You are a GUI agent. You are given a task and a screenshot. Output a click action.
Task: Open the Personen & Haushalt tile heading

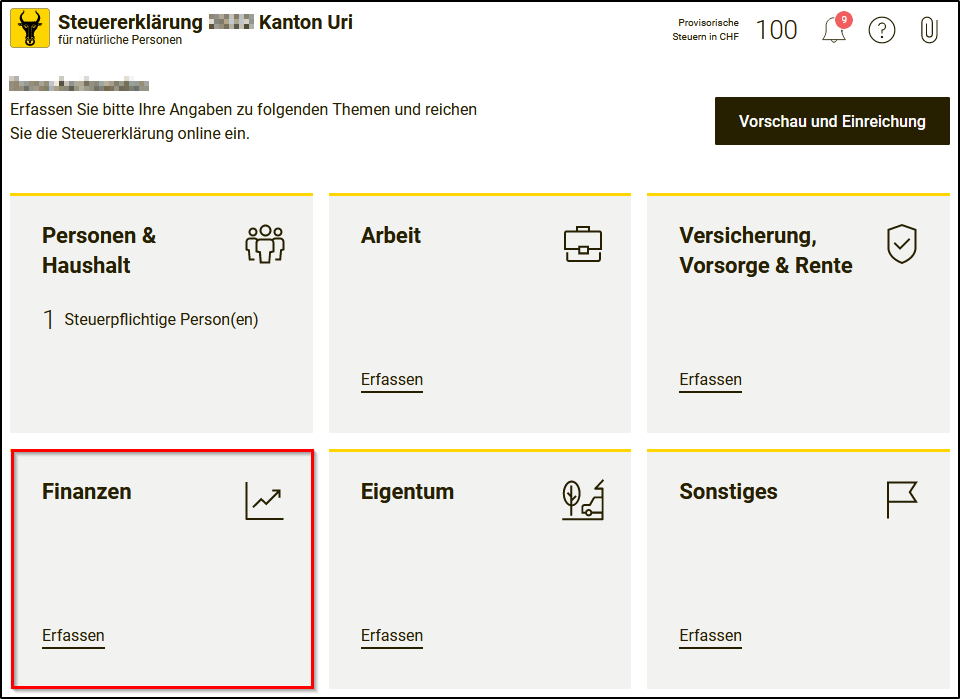point(99,250)
